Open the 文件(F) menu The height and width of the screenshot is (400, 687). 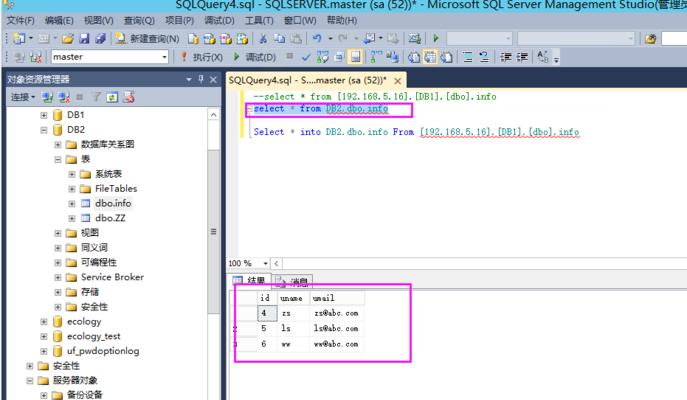click(21, 21)
